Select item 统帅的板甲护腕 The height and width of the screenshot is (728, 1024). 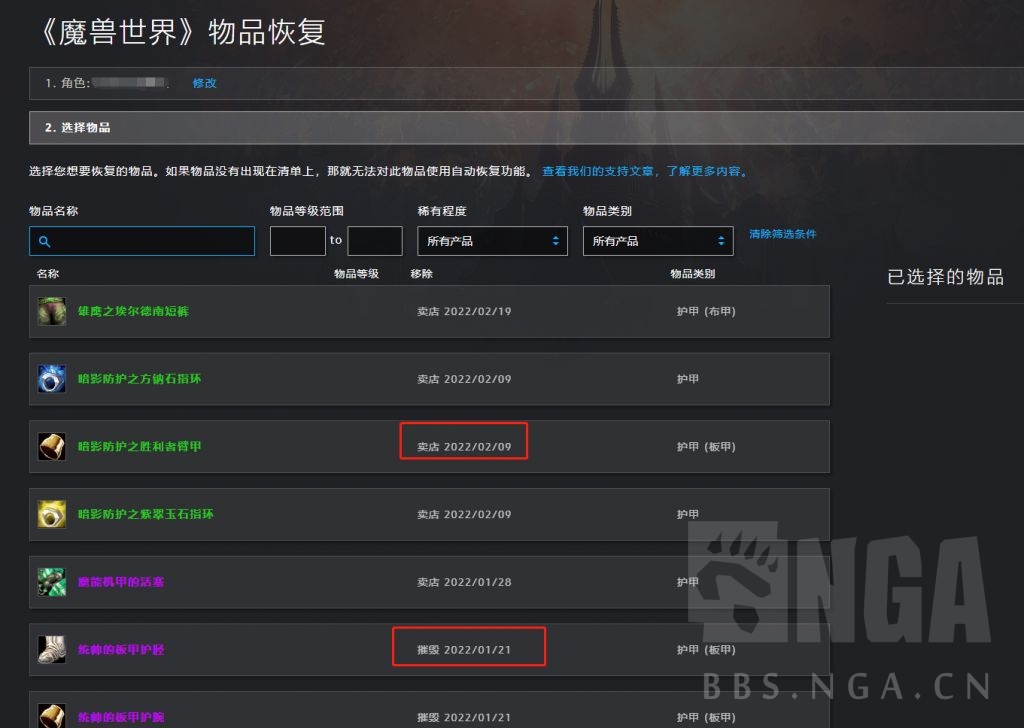(121, 717)
